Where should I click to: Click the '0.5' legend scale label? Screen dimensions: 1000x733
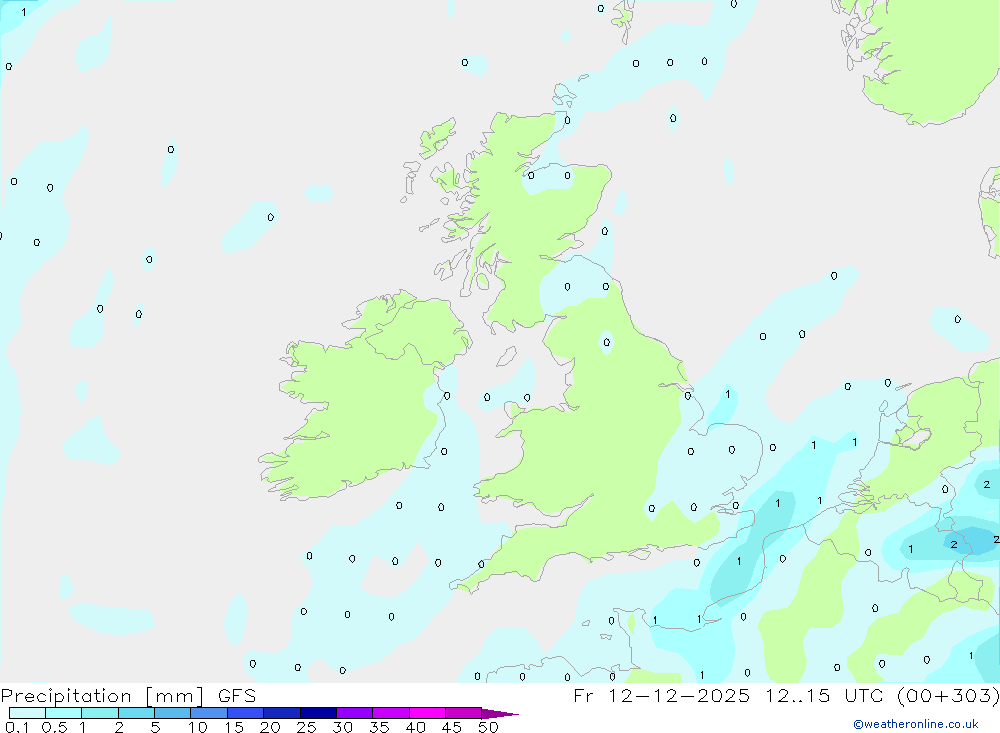point(54,727)
